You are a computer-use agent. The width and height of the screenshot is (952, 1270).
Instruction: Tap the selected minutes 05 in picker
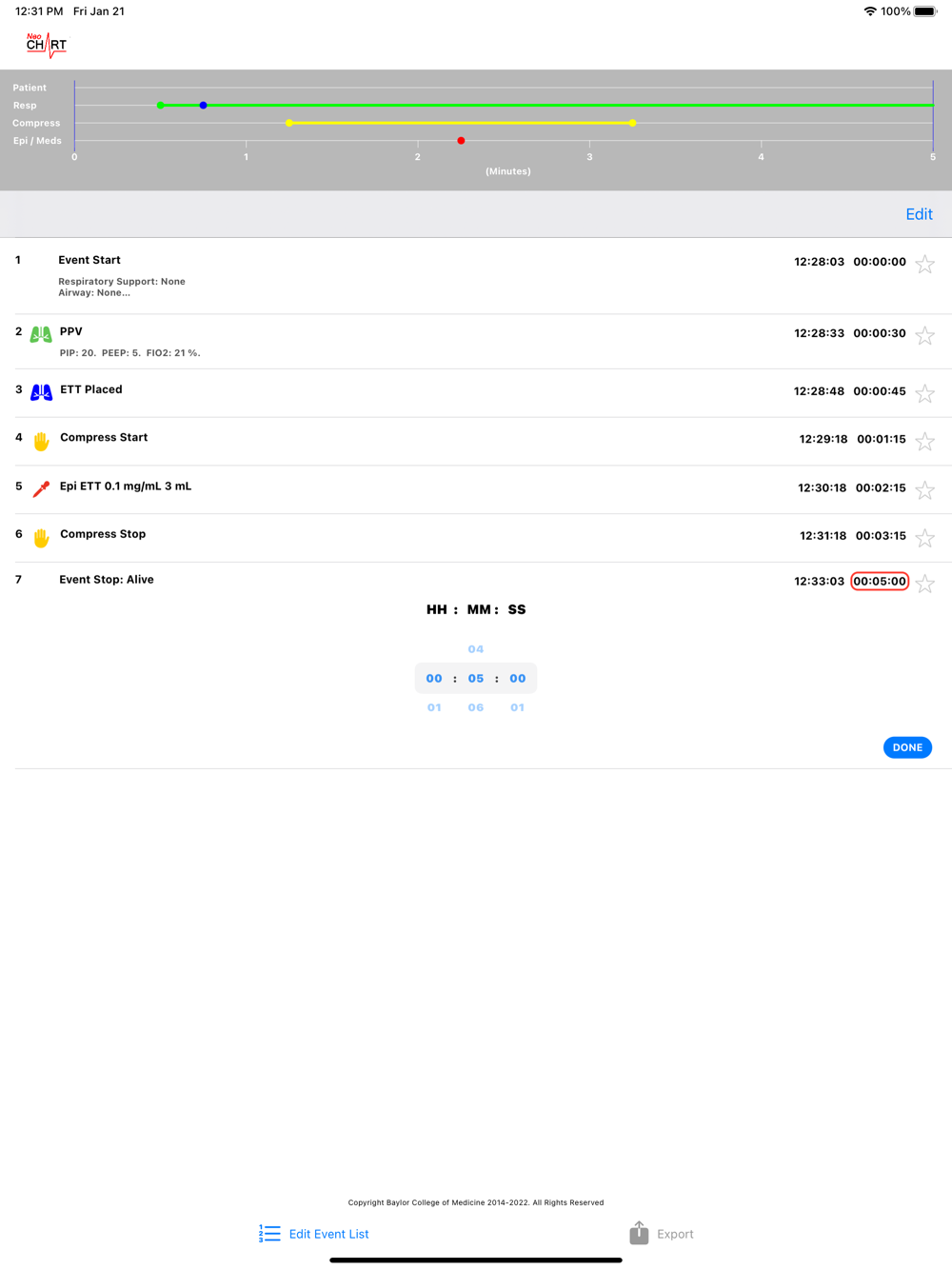(476, 679)
